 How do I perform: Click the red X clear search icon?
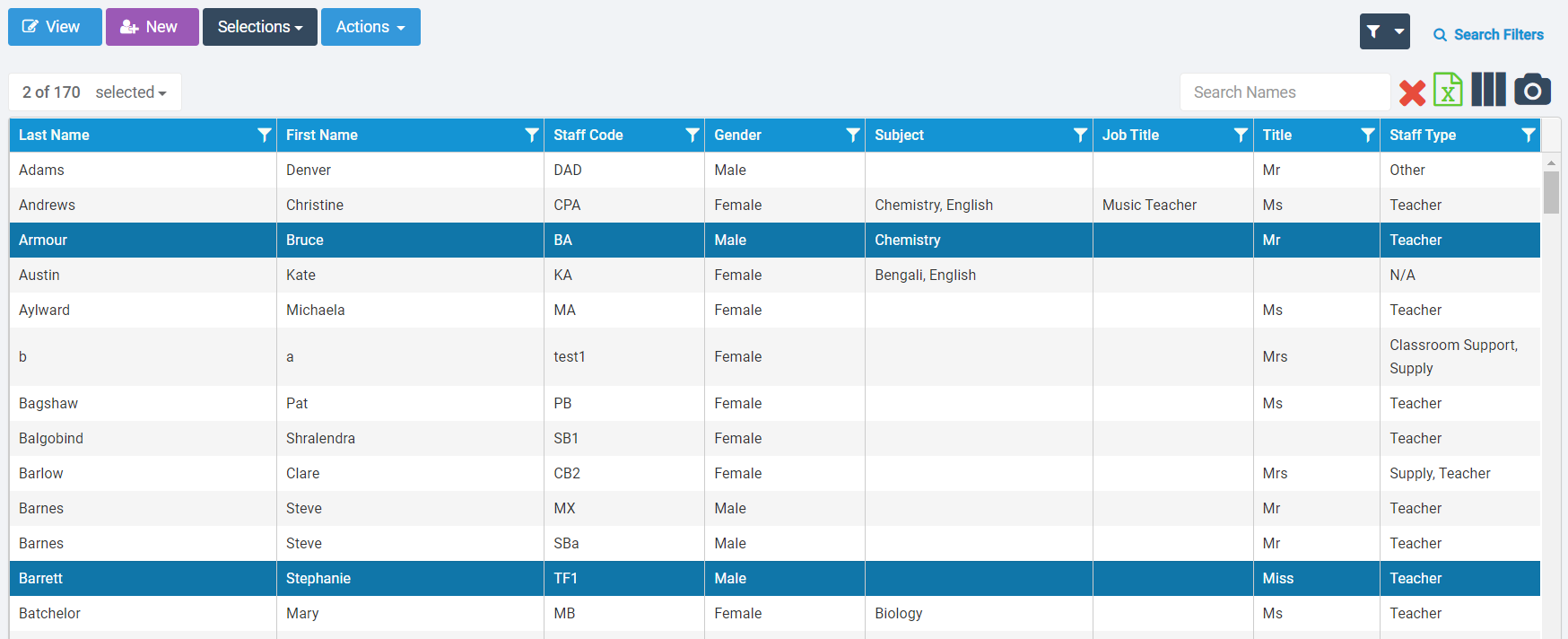[1412, 92]
